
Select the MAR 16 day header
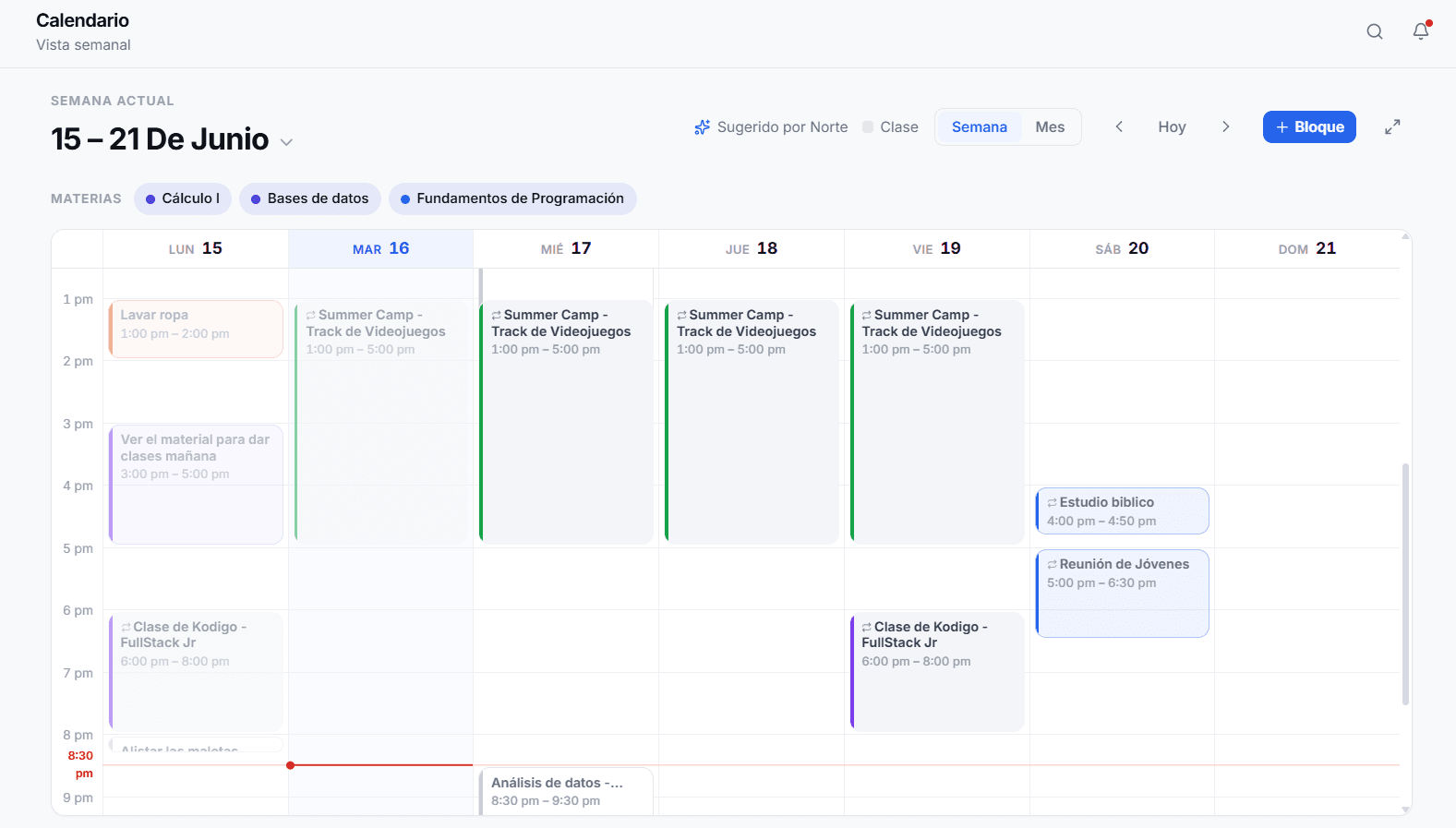point(380,248)
